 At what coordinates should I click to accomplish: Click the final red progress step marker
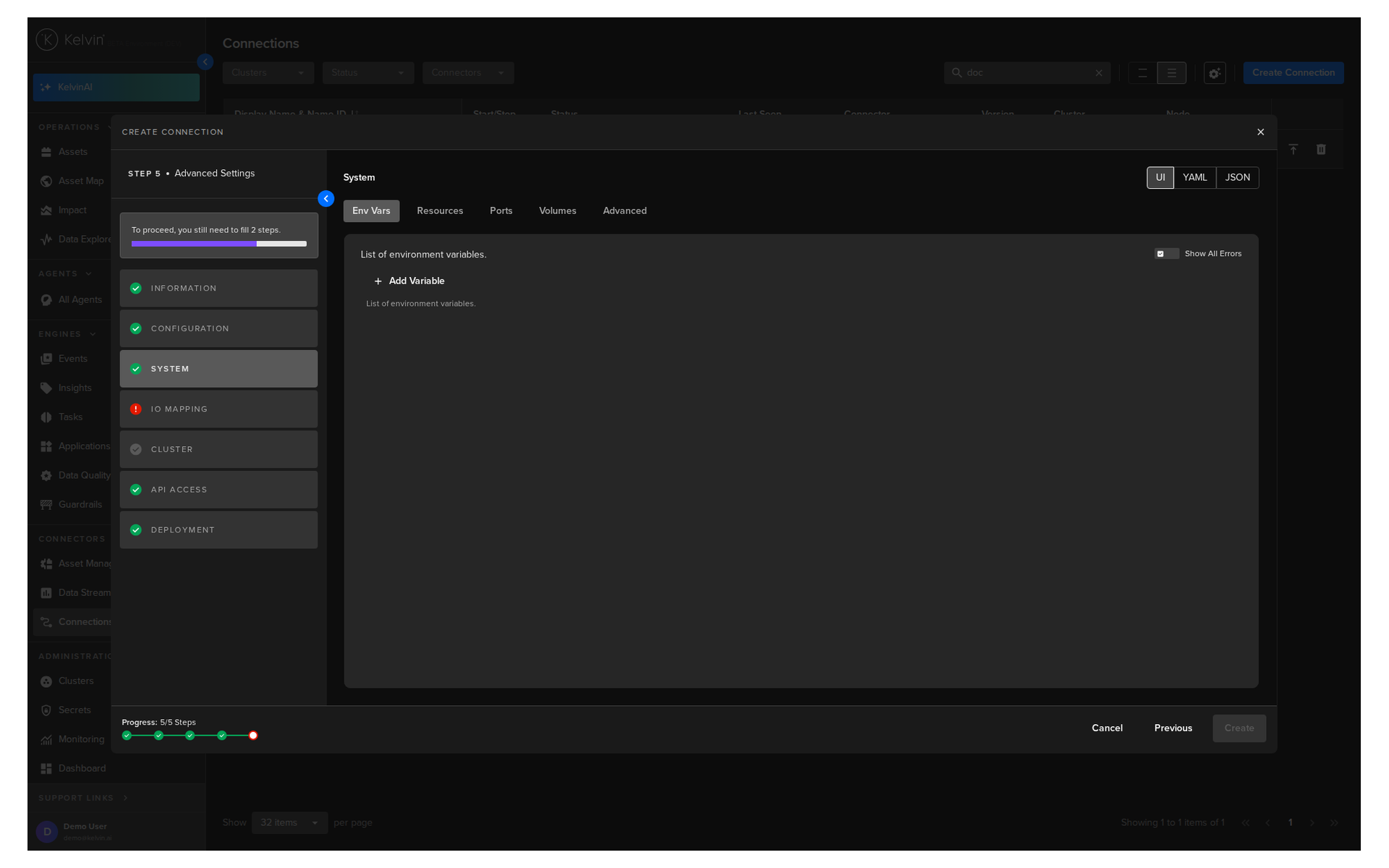tap(253, 736)
